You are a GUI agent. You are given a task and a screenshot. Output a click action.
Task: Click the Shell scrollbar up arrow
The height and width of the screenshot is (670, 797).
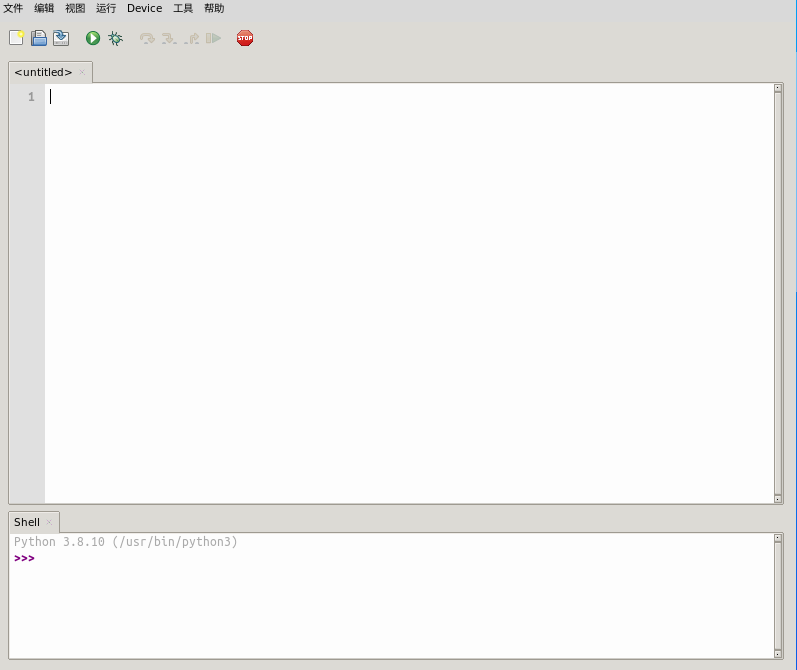778,538
